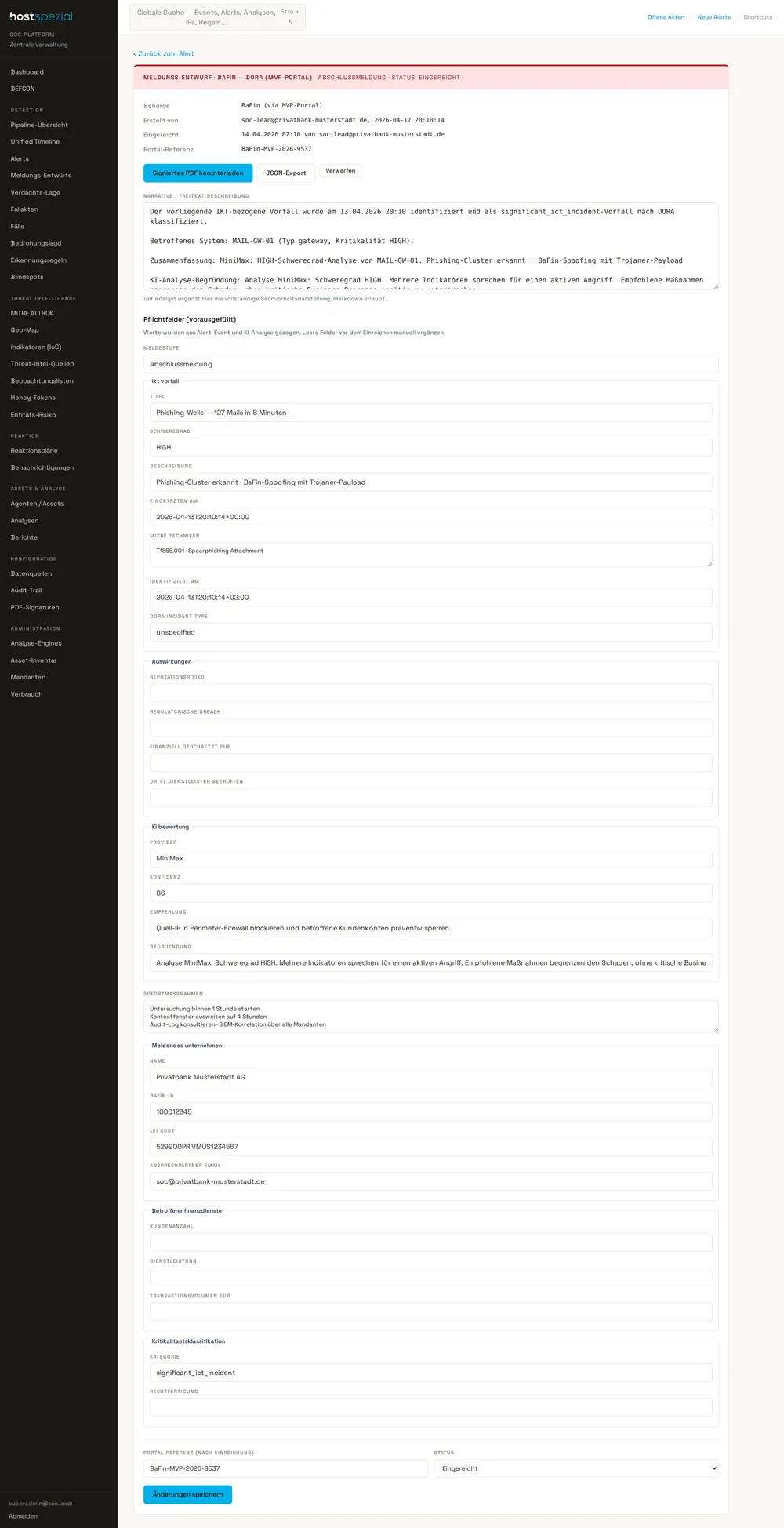This screenshot has height=1528, width=784.
Task: Discard draft with Verwerfen button
Action: tap(340, 171)
